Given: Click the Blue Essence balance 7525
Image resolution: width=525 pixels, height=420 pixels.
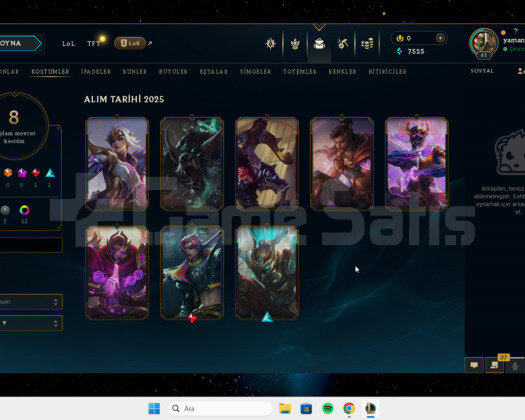Looking at the screenshot, I should 416,51.
